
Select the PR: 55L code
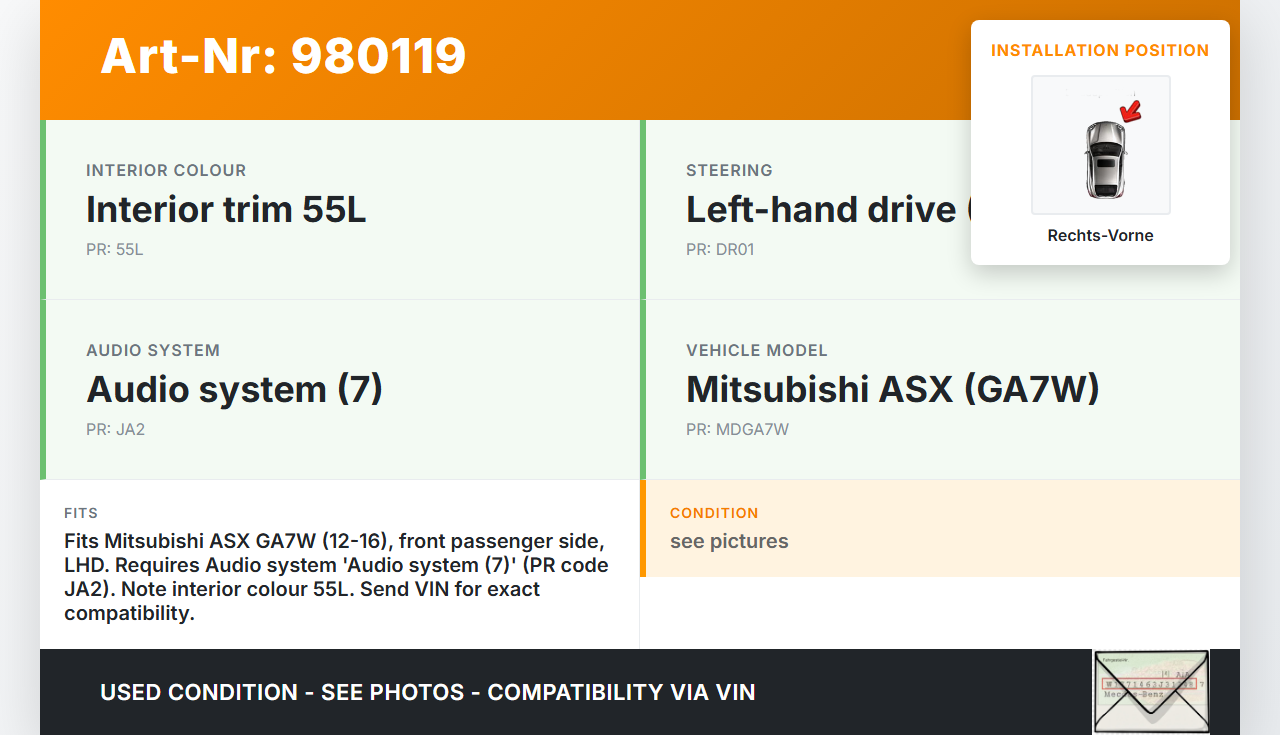point(115,249)
